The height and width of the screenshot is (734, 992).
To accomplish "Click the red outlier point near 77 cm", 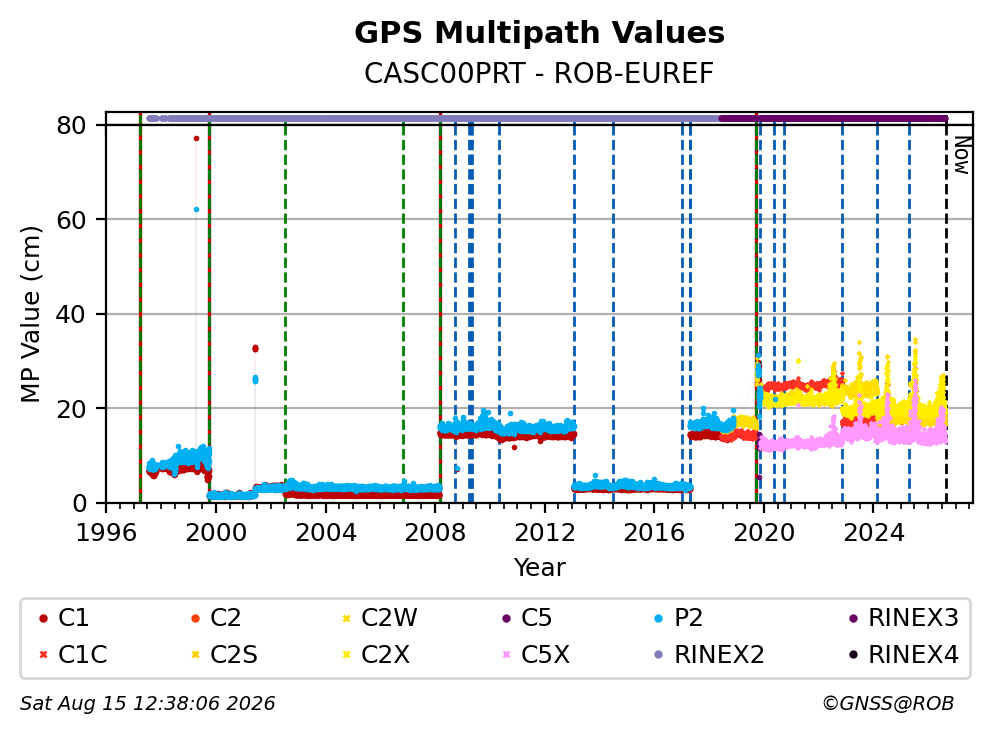I will pyautogui.click(x=196, y=139).
